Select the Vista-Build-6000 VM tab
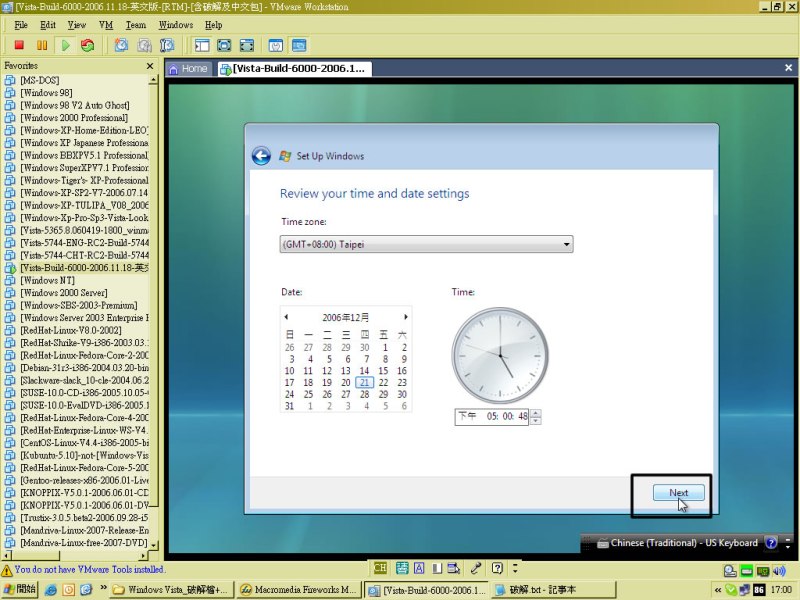Image resolution: width=800 pixels, height=600 pixels. pos(293,68)
